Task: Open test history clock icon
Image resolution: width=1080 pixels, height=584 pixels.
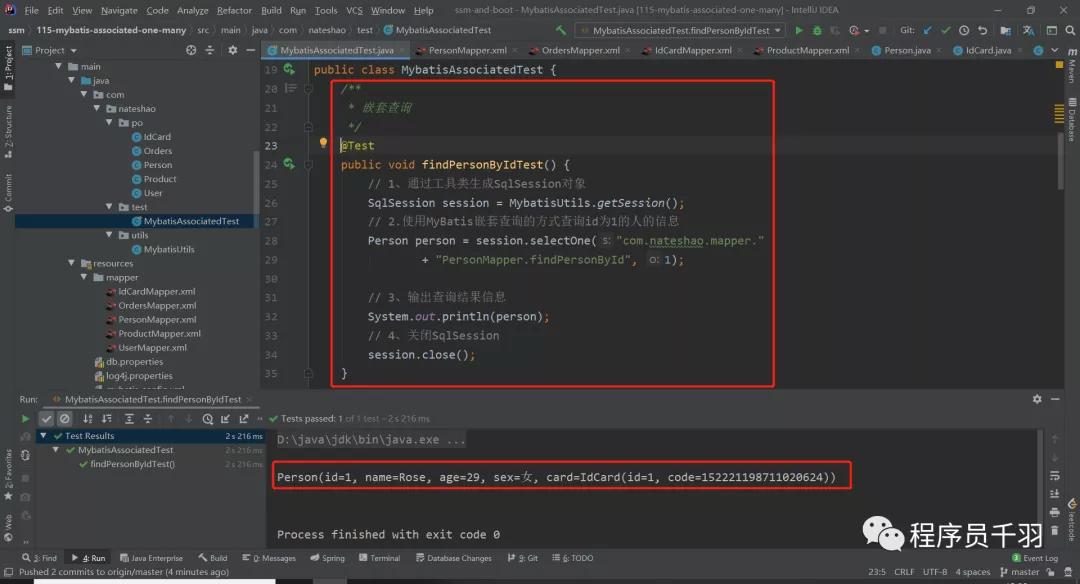Action: point(207,419)
